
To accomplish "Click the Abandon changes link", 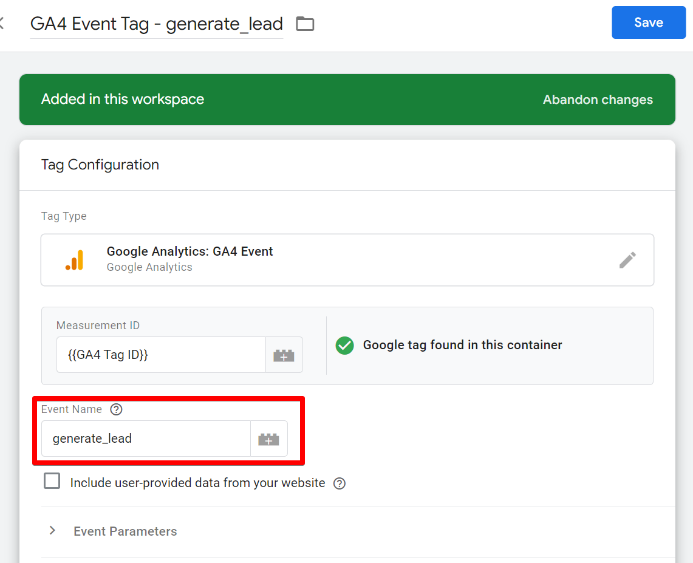I will point(597,100).
